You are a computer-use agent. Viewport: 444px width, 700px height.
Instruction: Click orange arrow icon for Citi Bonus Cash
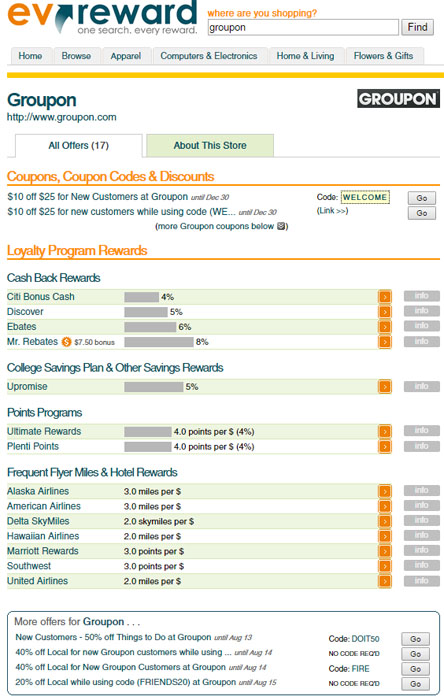385,296
